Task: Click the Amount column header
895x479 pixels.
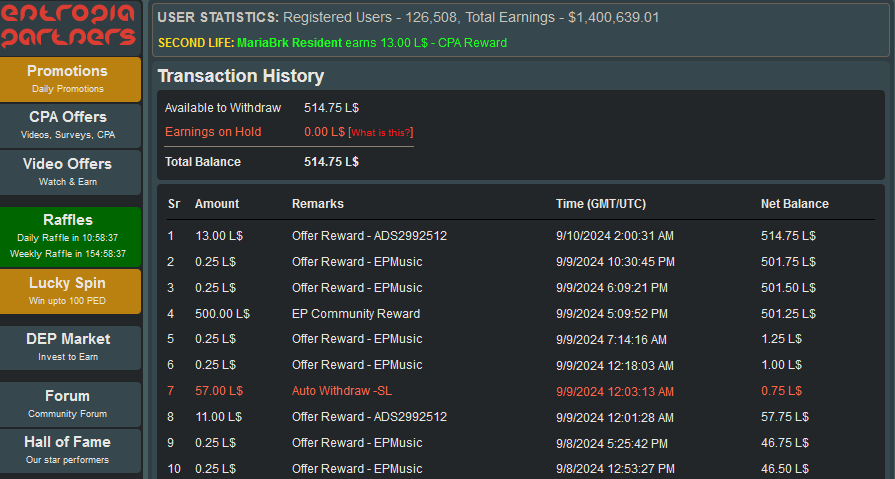Action: coord(217,204)
